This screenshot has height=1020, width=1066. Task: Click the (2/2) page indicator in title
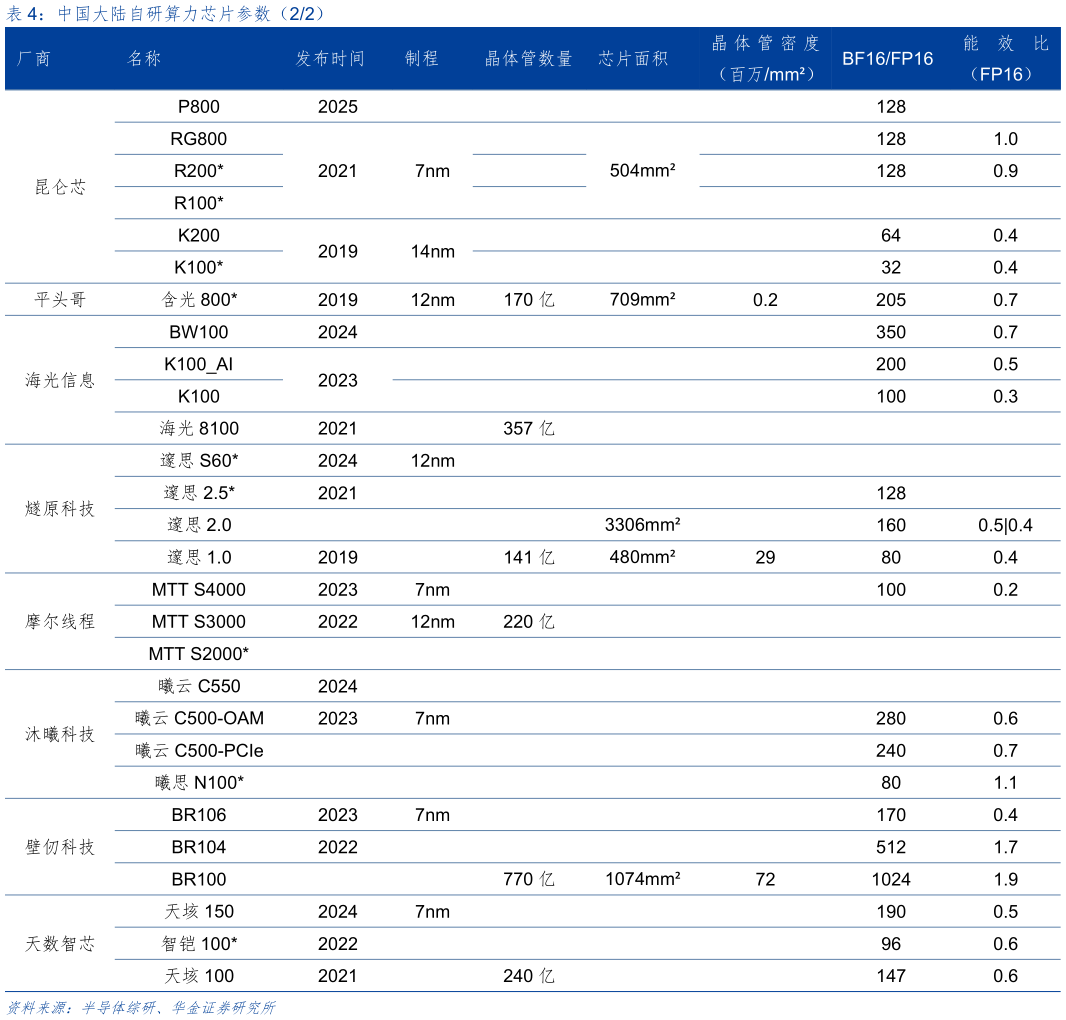[300, 14]
